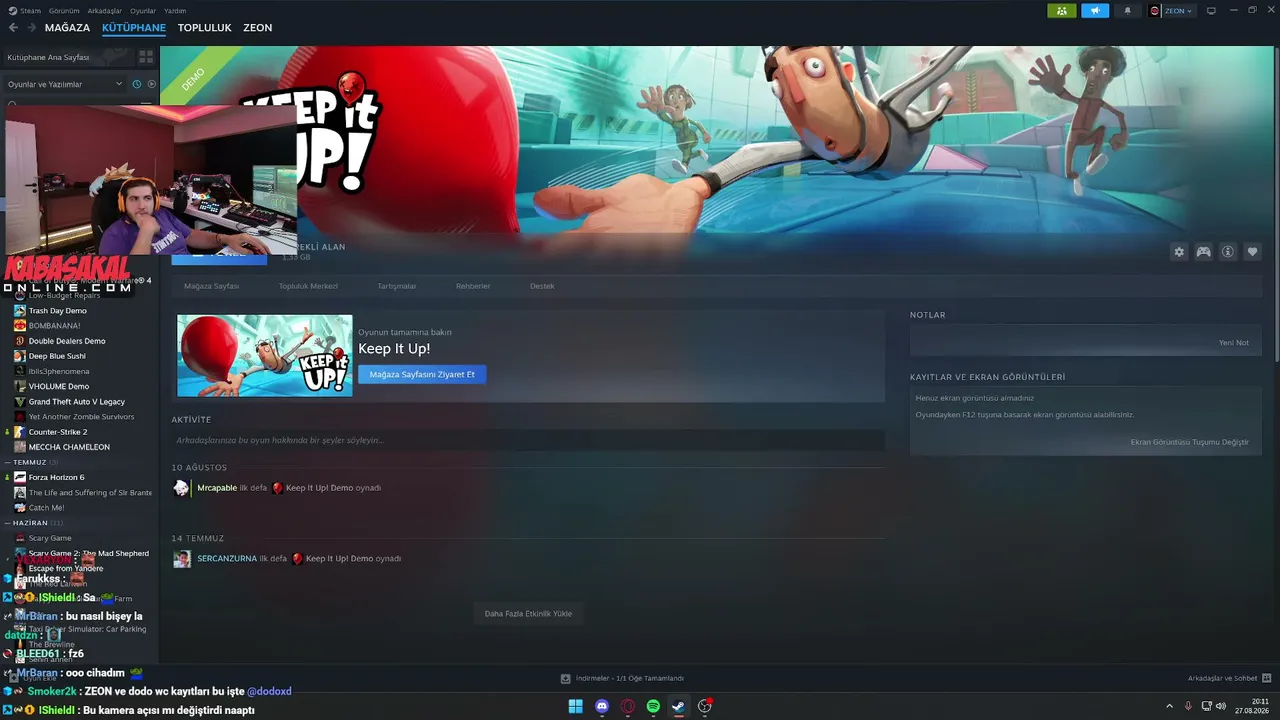Create a Yeni Not note
This screenshot has height=720, width=1280.
pos(1234,343)
